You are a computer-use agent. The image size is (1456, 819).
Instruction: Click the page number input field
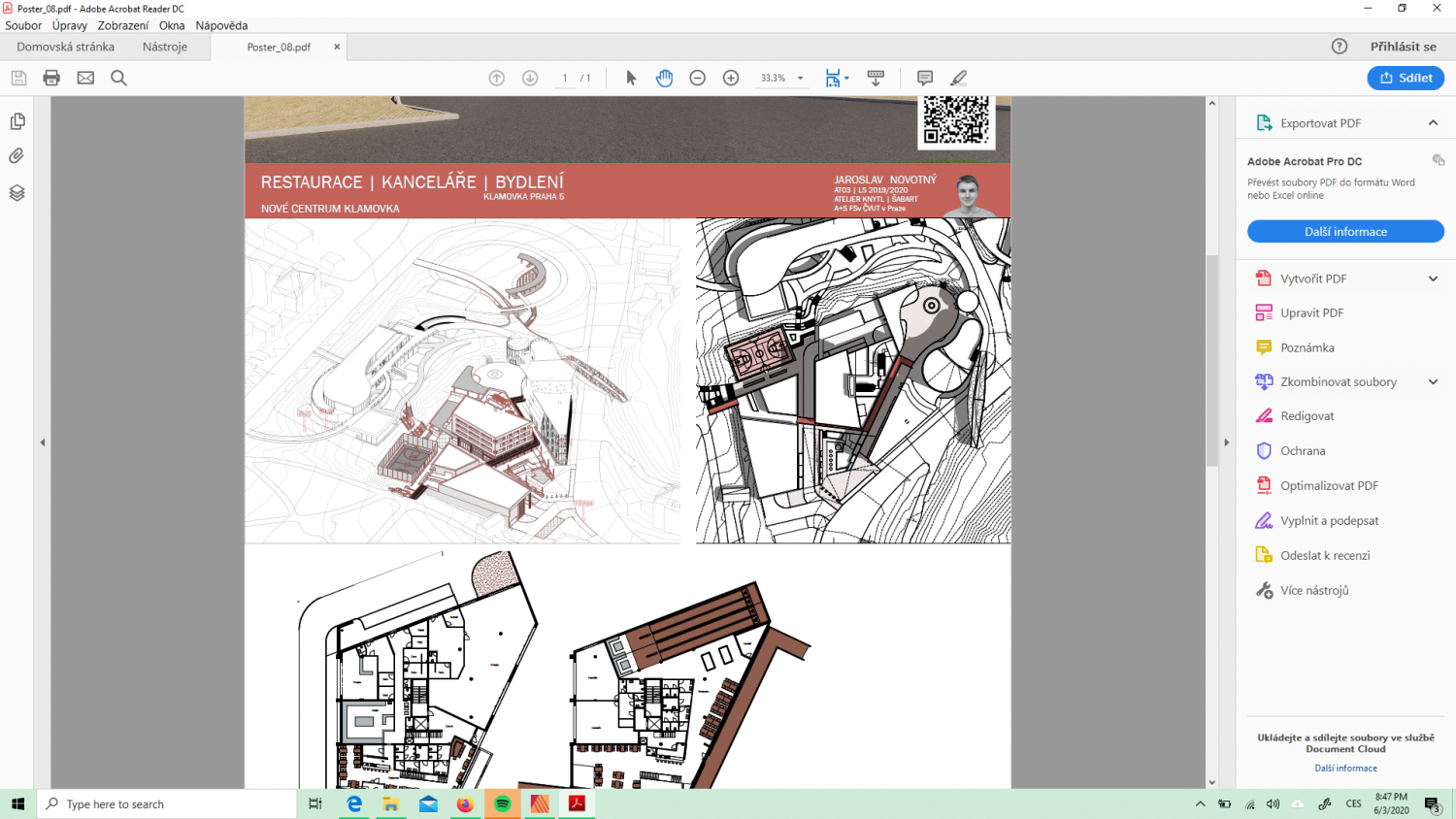(x=565, y=78)
